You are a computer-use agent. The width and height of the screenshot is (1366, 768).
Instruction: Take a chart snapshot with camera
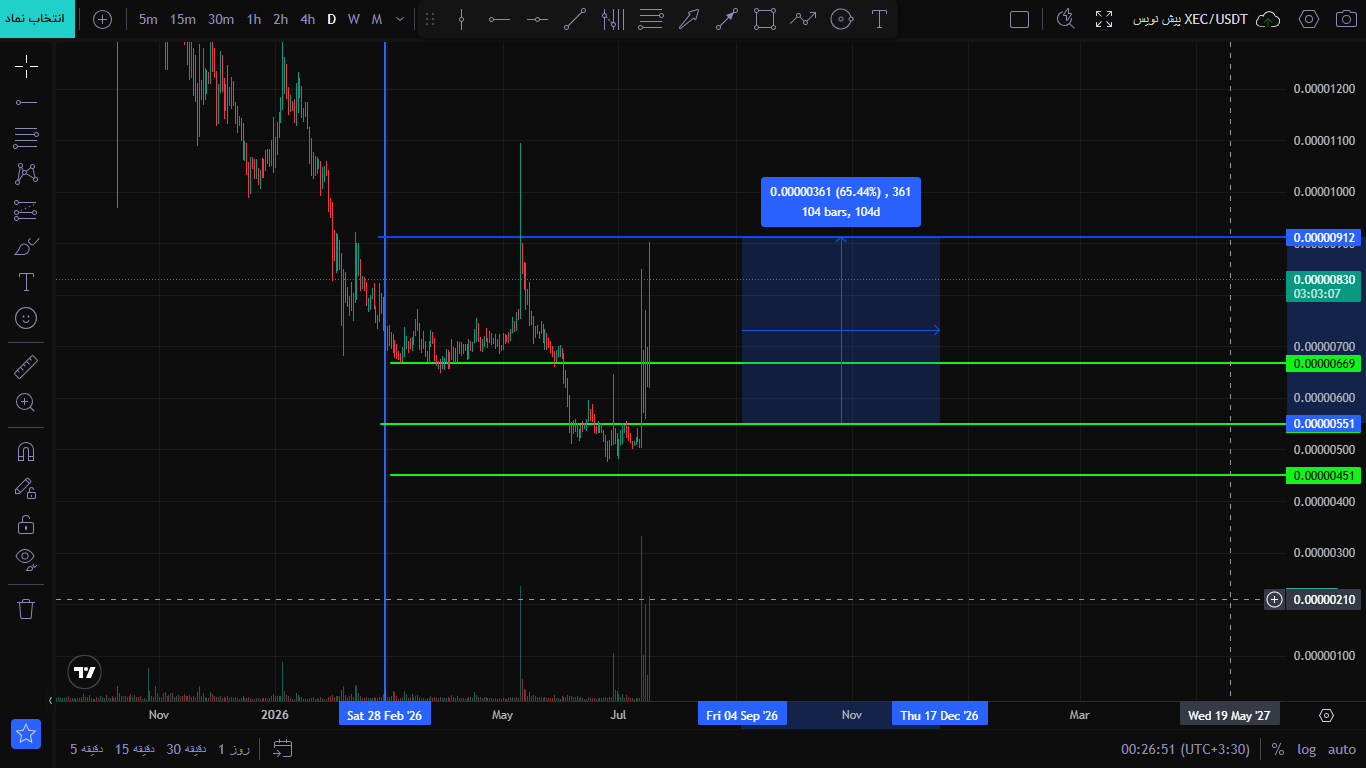[x=1346, y=19]
